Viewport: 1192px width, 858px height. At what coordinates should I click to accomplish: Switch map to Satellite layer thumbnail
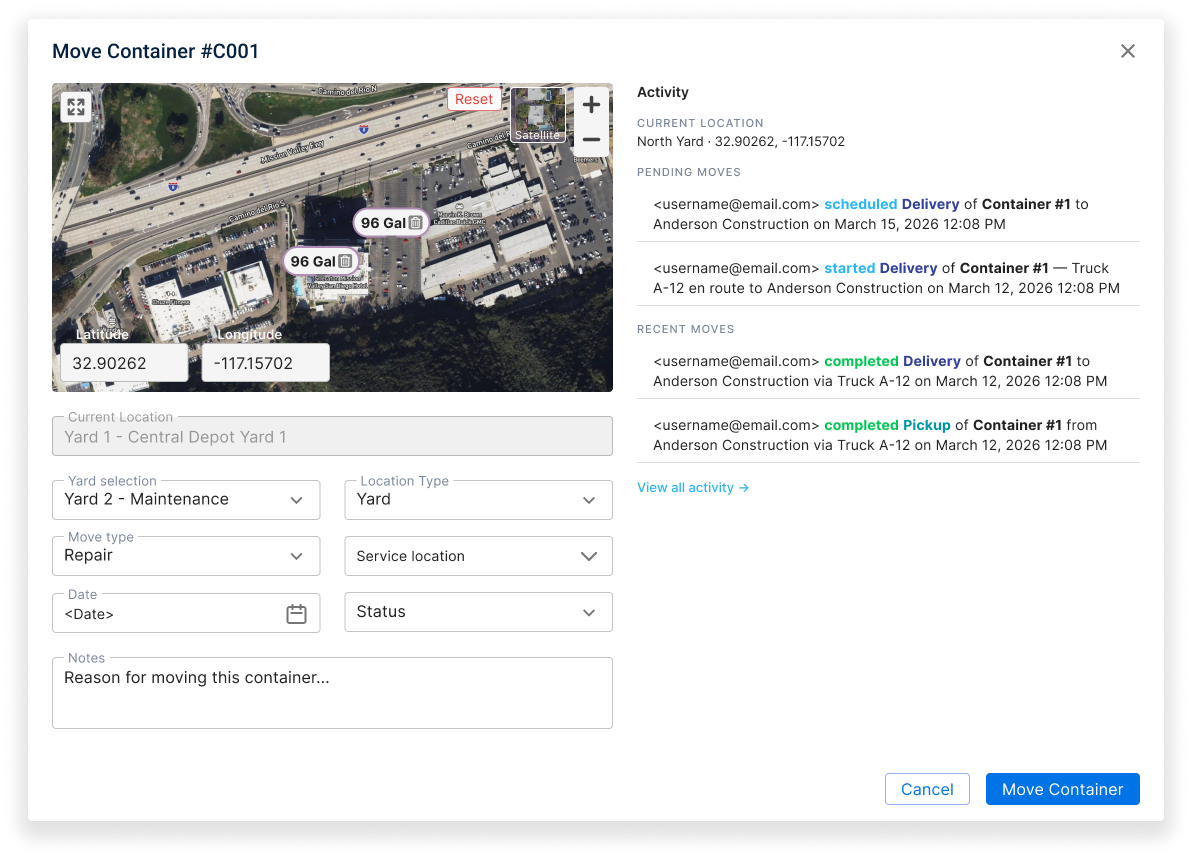537,115
